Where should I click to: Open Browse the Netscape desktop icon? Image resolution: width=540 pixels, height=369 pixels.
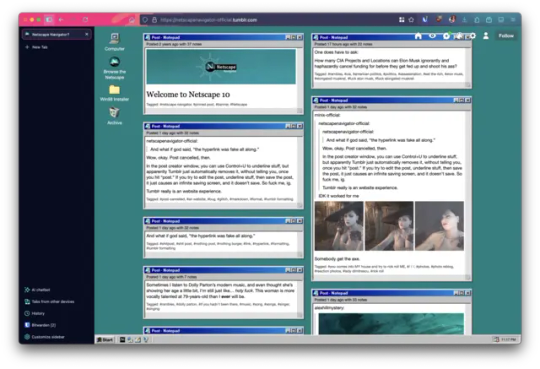click(115, 68)
